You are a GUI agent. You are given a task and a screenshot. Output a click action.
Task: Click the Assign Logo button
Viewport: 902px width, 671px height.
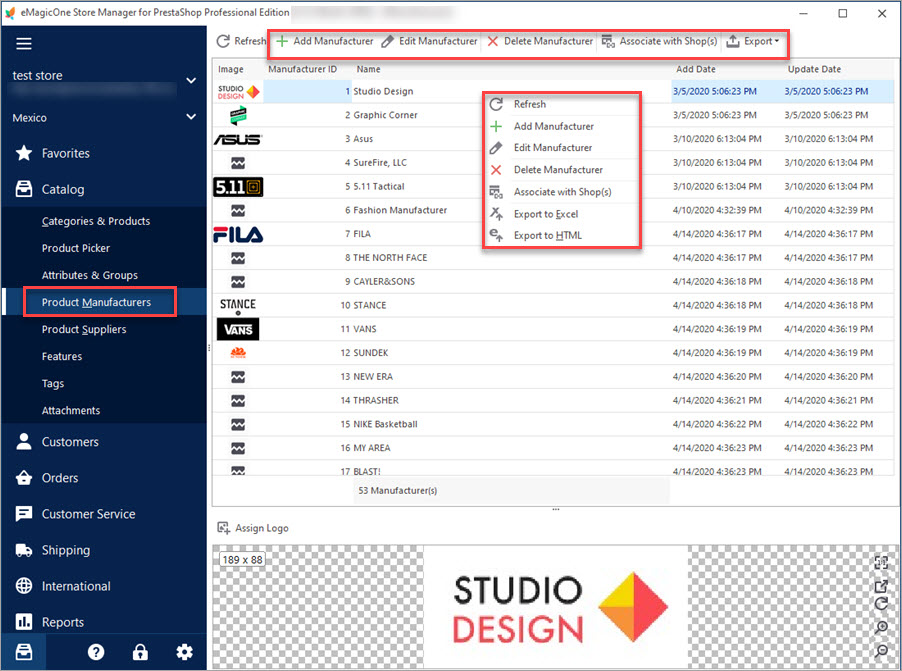253,528
